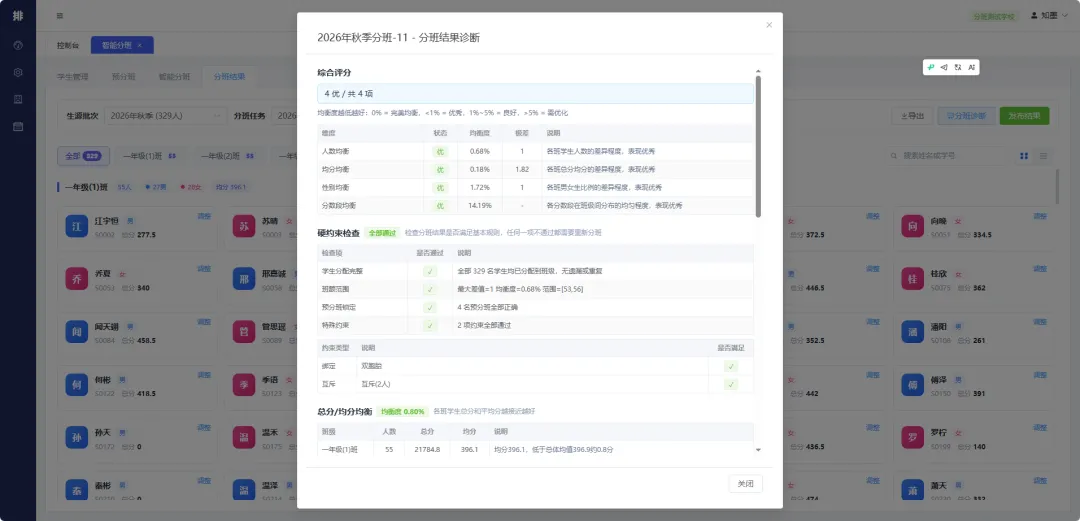Screen dimensions: 1080x521
Task: Click the 向 avatar of 向晚
Action: 914,226
